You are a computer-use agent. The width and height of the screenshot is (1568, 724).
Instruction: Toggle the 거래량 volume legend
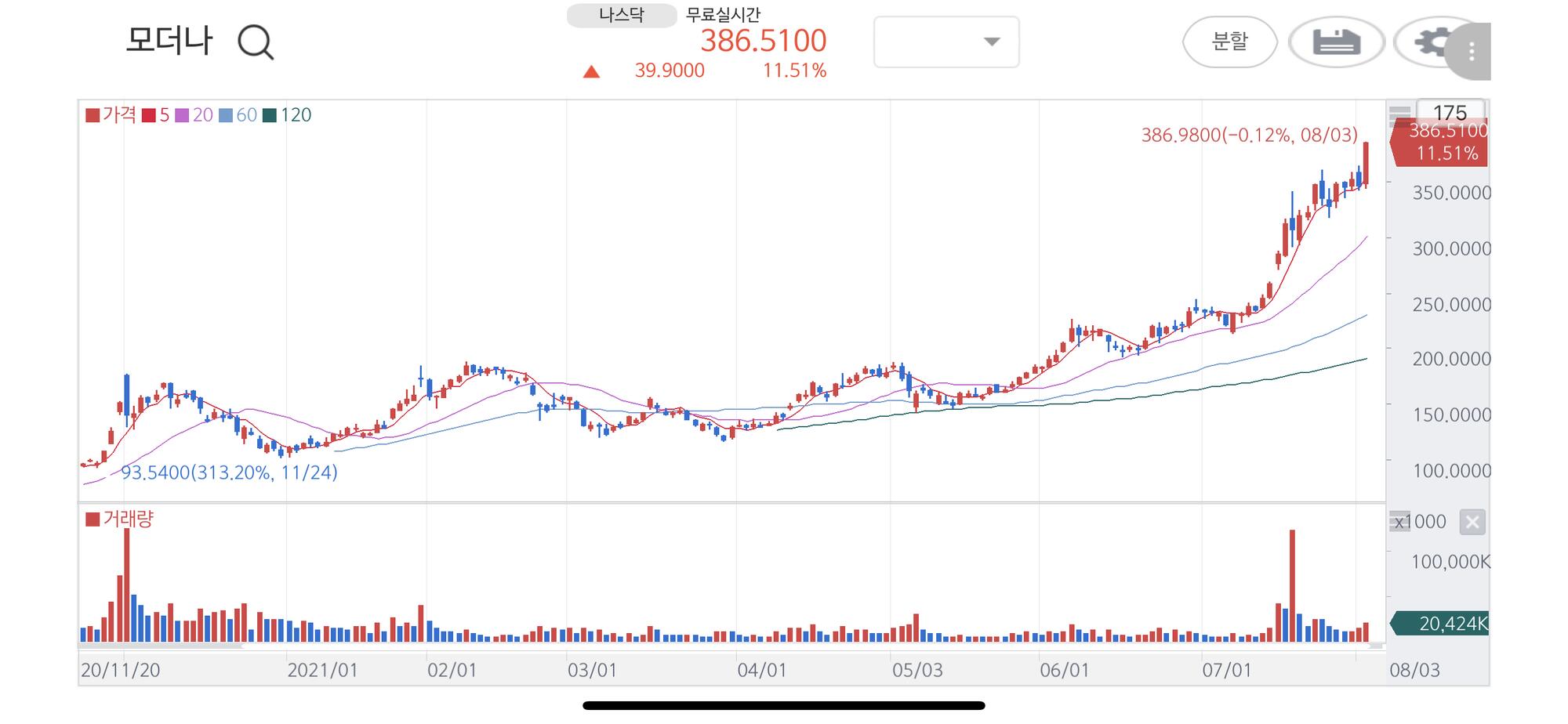[x=120, y=519]
